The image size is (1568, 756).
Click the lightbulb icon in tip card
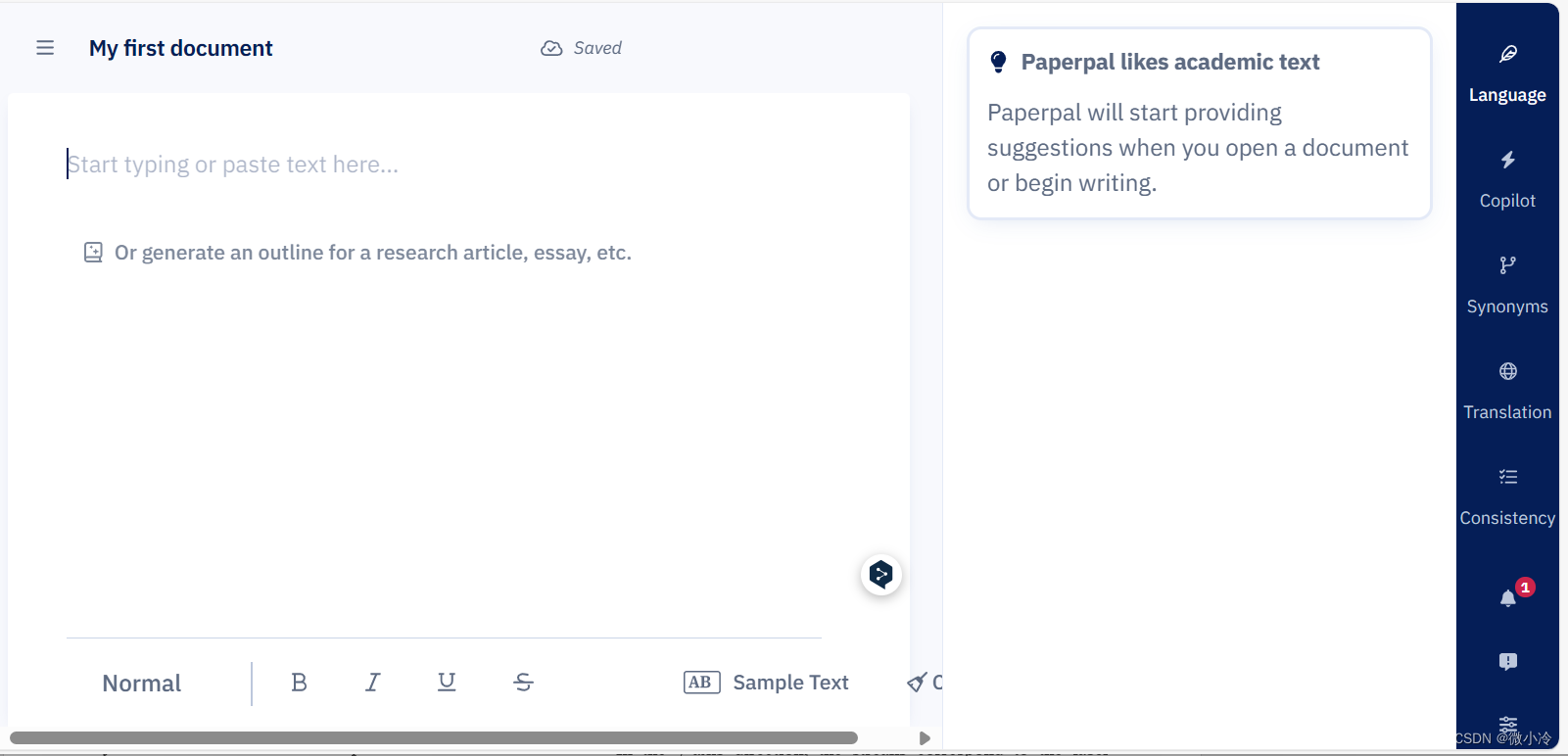pos(998,62)
